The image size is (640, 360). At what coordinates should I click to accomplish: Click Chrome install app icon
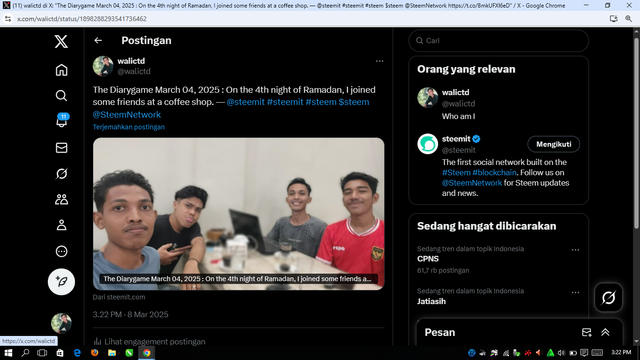click(x=613, y=19)
